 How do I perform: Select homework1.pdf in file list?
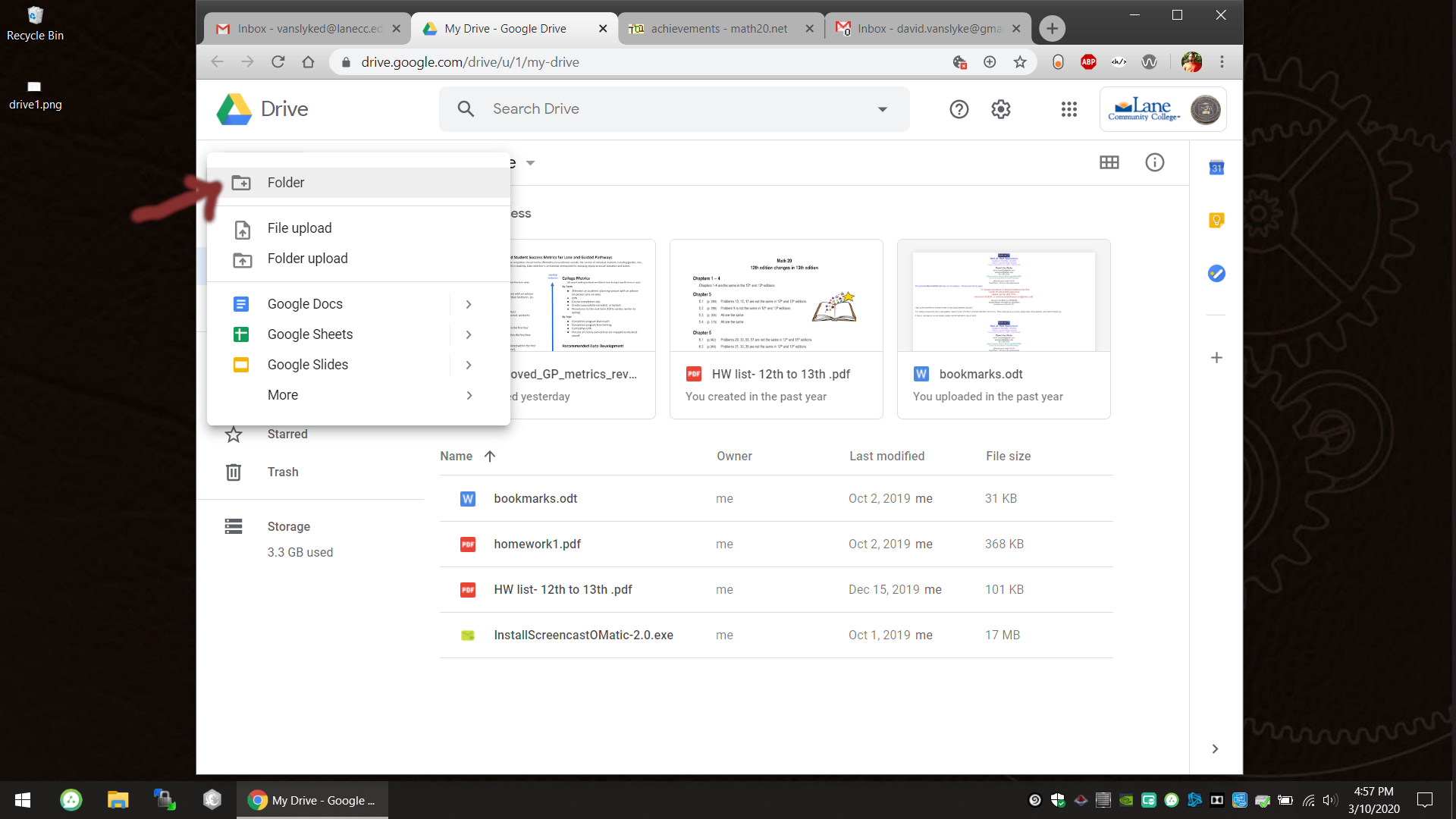coord(777,544)
